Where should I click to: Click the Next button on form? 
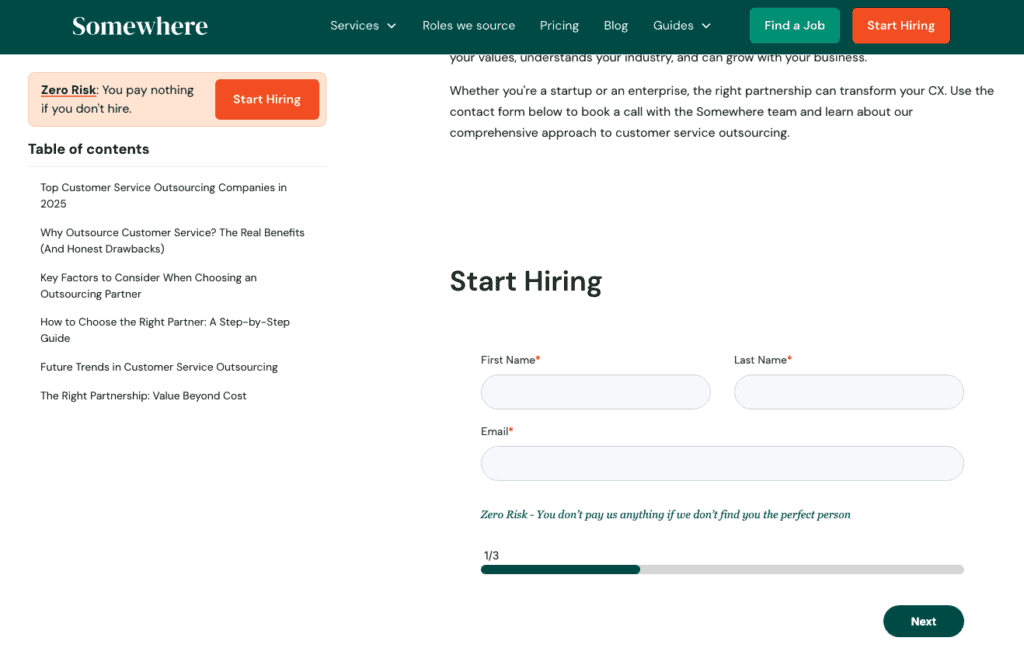click(x=923, y=621)
